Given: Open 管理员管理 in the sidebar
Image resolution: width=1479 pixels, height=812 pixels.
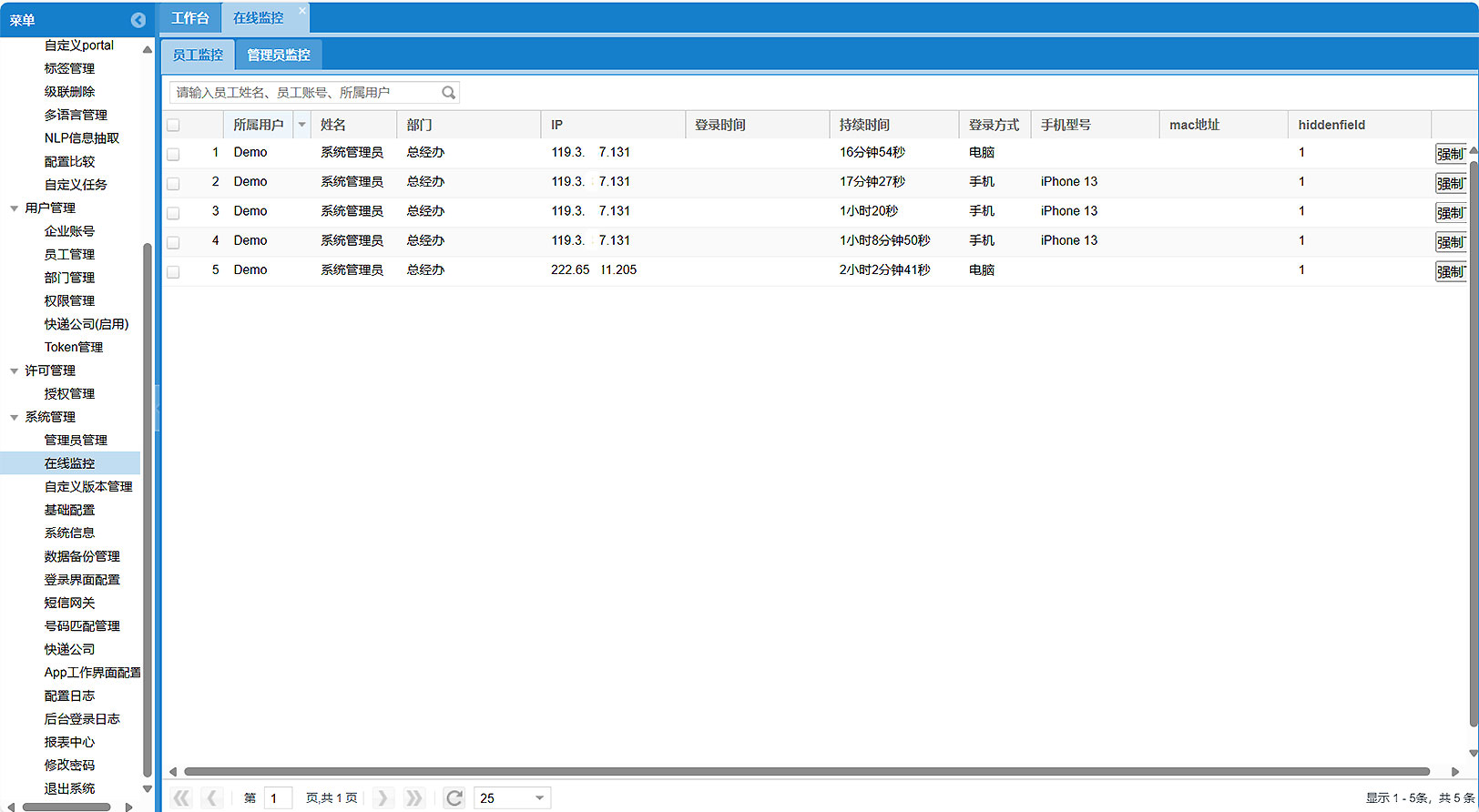Looking at the screenshot, I should [x=76, y=440].
